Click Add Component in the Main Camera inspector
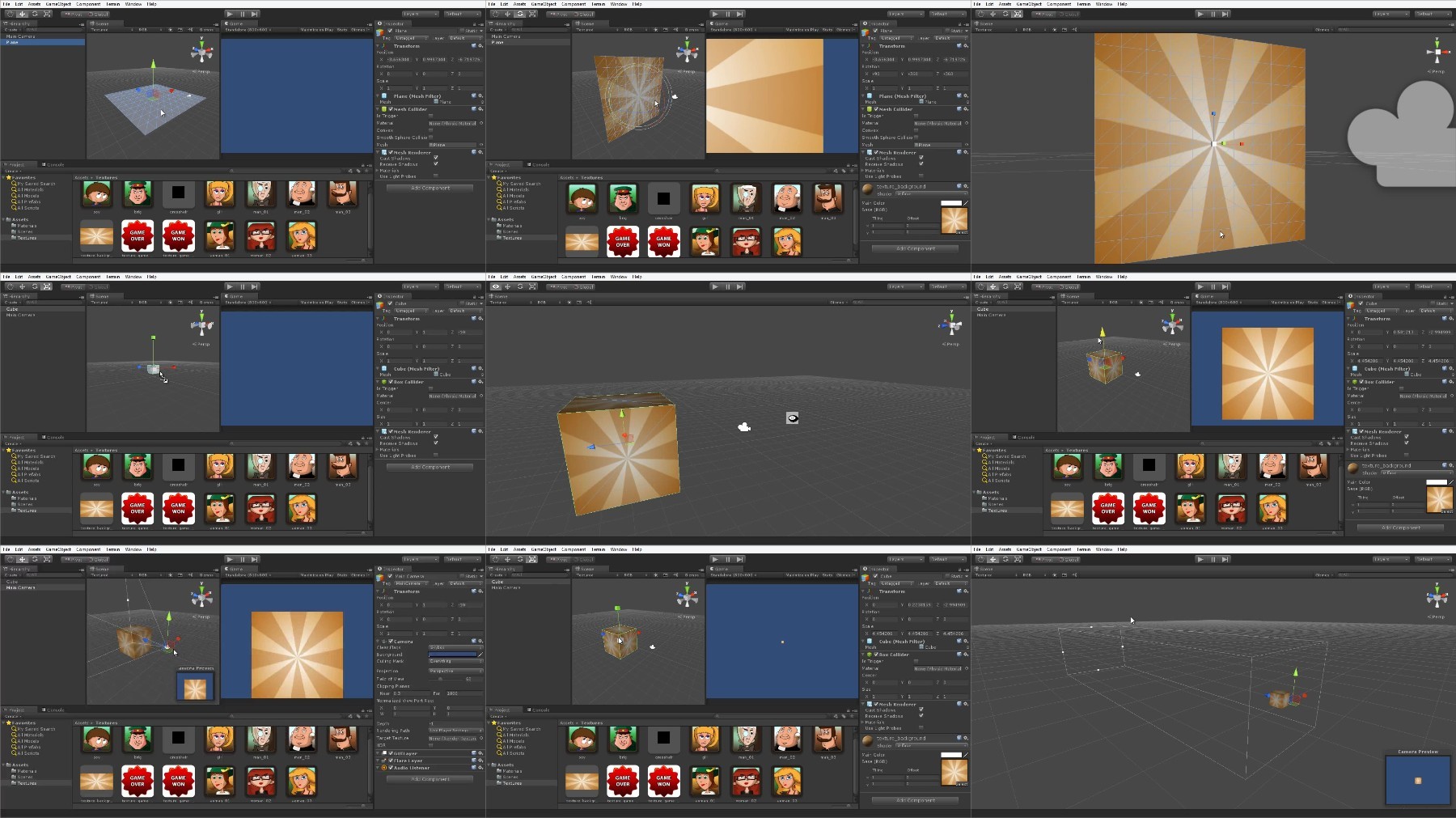The image size is (1456, 818). (x=430, y=779)
